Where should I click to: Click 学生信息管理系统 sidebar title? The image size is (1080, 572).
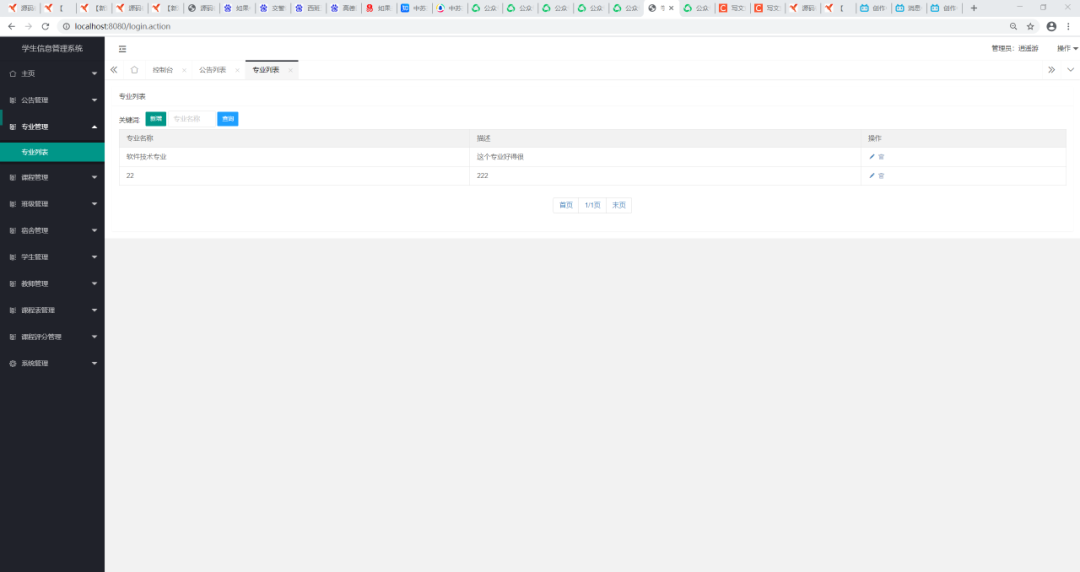tap(52, 48)
